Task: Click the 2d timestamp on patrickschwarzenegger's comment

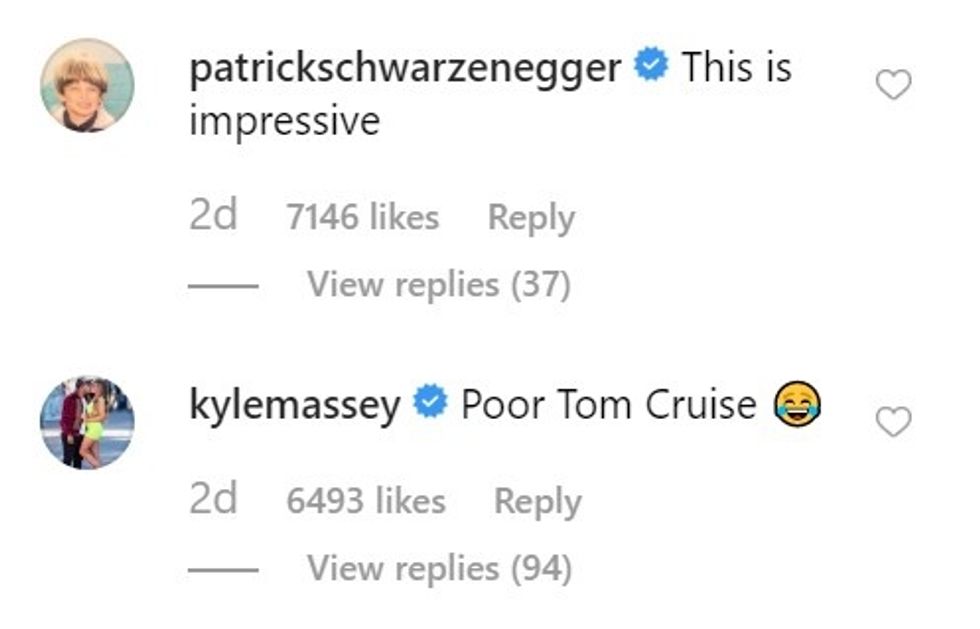Action: 213,217
